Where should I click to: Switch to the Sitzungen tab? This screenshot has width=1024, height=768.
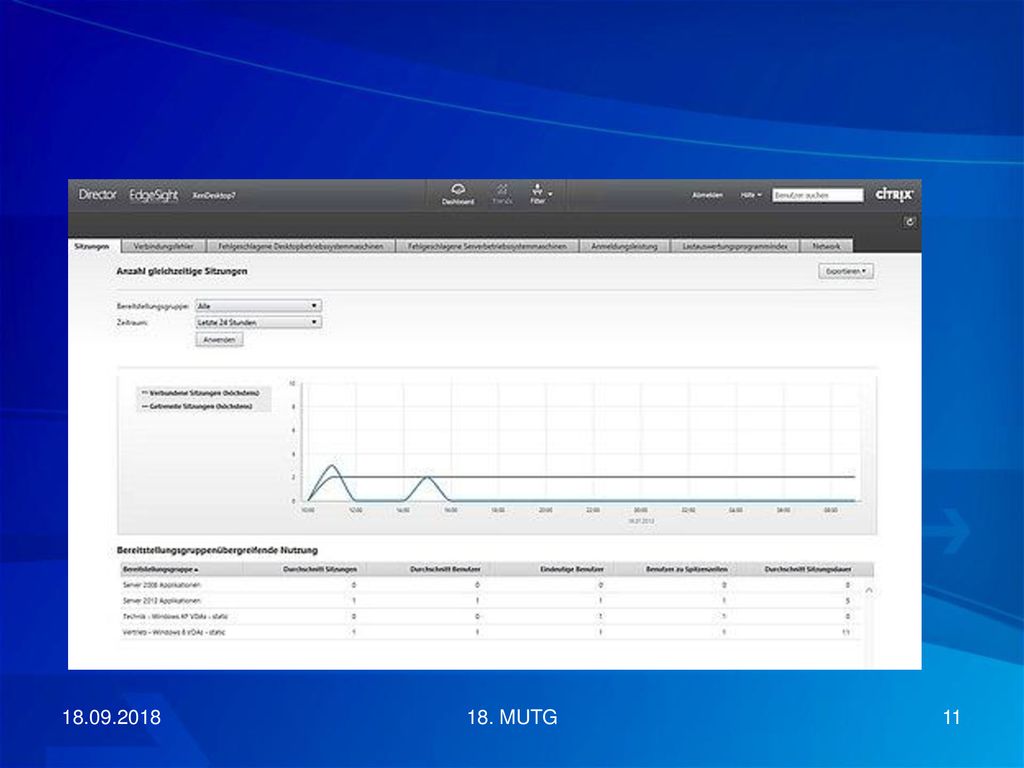click(x=92, y=246)
